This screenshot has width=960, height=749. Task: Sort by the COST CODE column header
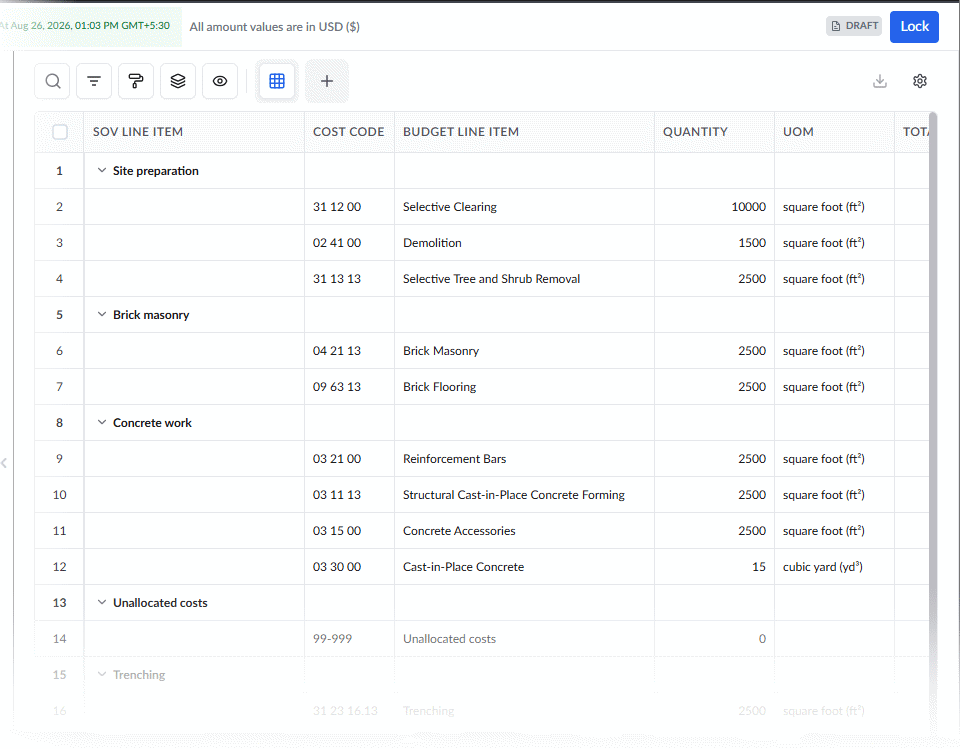(348, 132)
